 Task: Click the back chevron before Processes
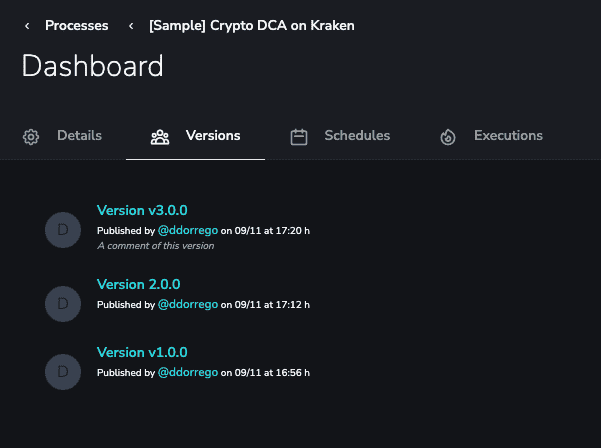pyautogui.click(x=27, y=26)
